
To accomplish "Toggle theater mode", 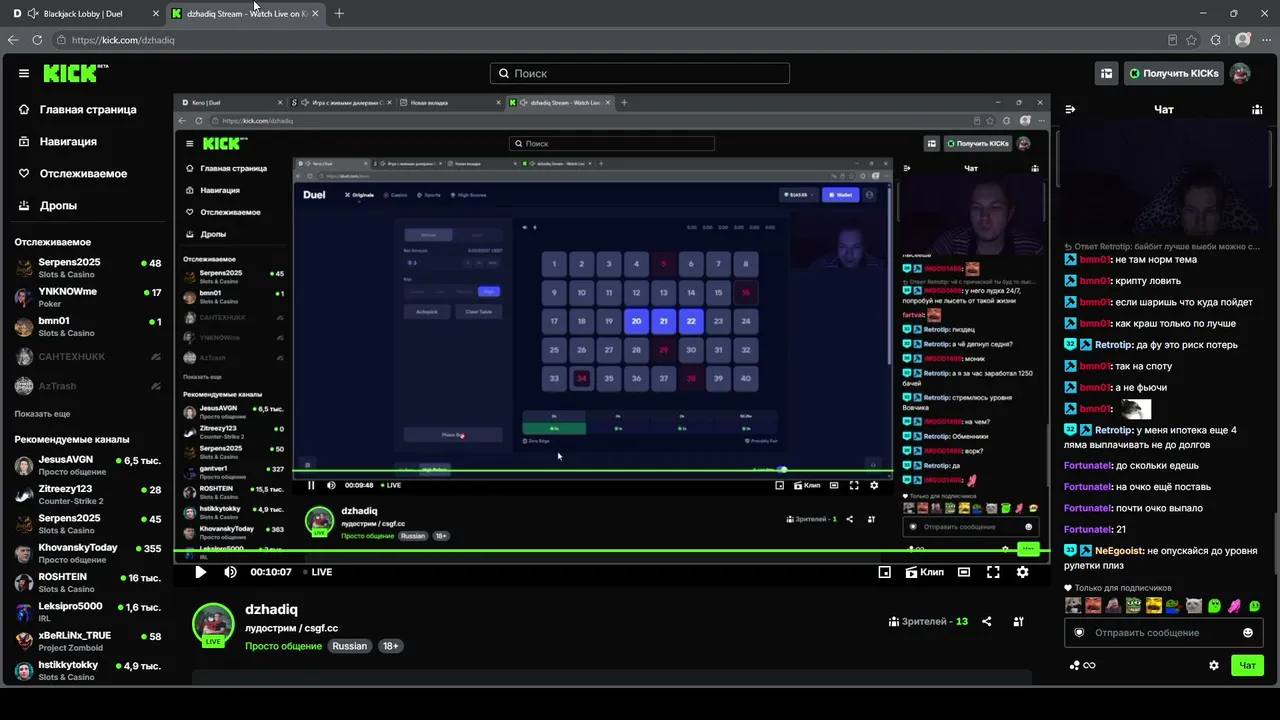I will 963,572.
